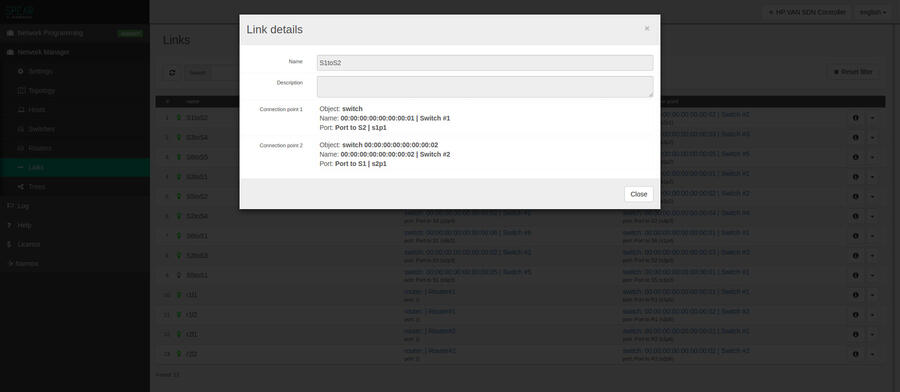This screenshot has height=392, width=900.
Task: Edit the Name field containing S1toS2
Action: coord(484,63)
